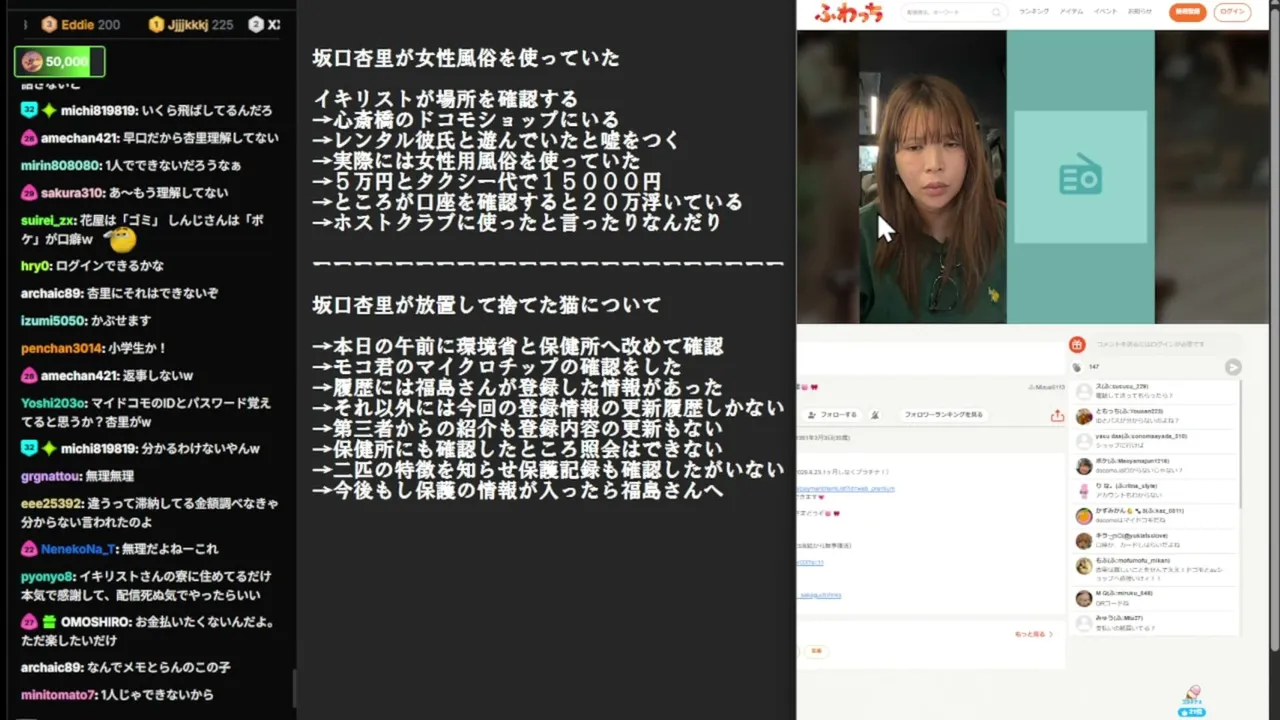Click message '返事しないw' by amechan421
Screen dimensions: 1280x720
[159, 376]
